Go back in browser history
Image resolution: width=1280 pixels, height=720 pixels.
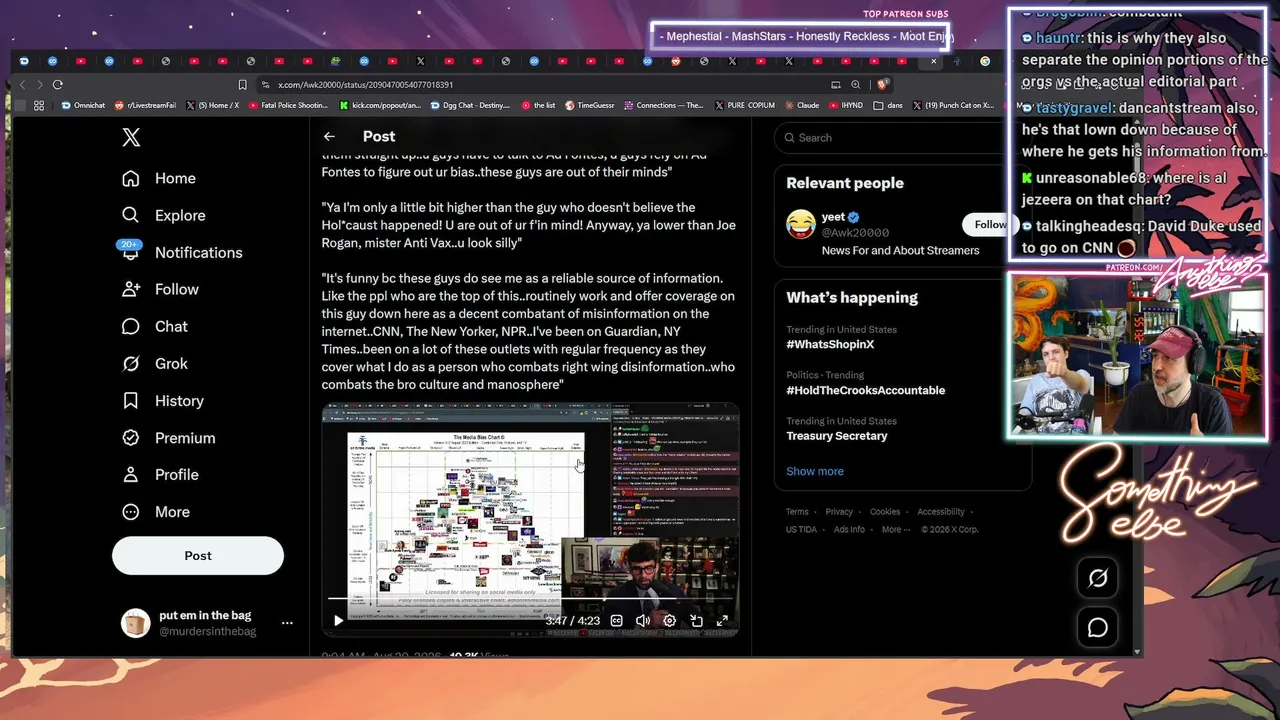[23, 85]
